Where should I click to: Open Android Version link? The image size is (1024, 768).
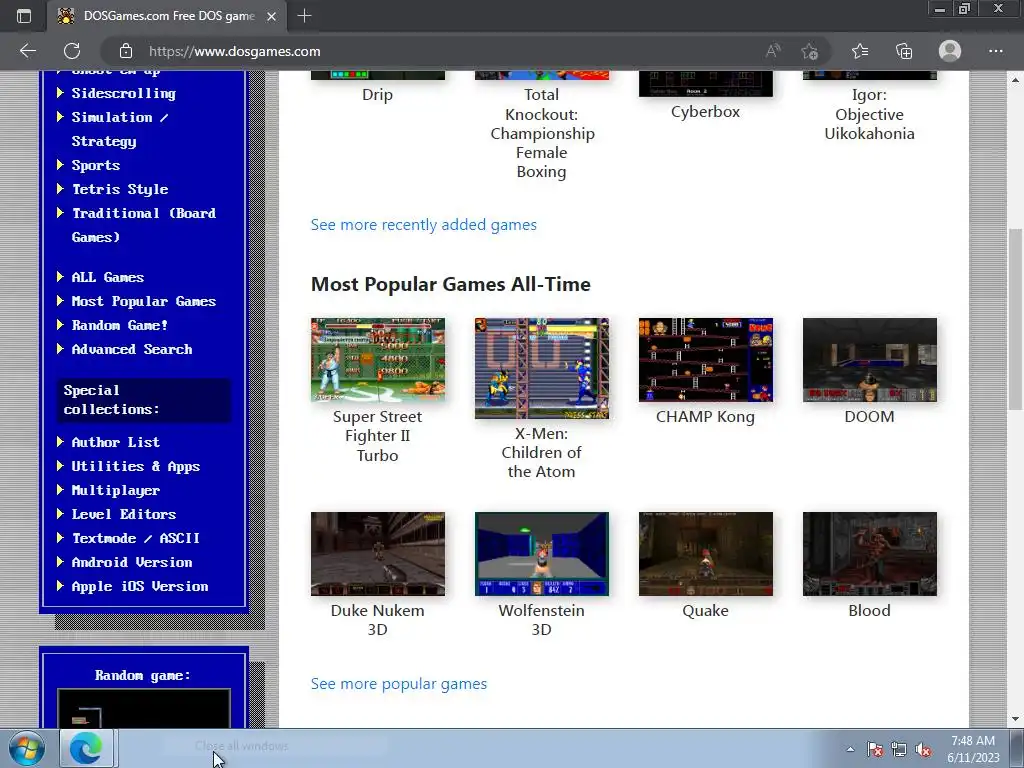pyautogui.click(x=132, y=563)
